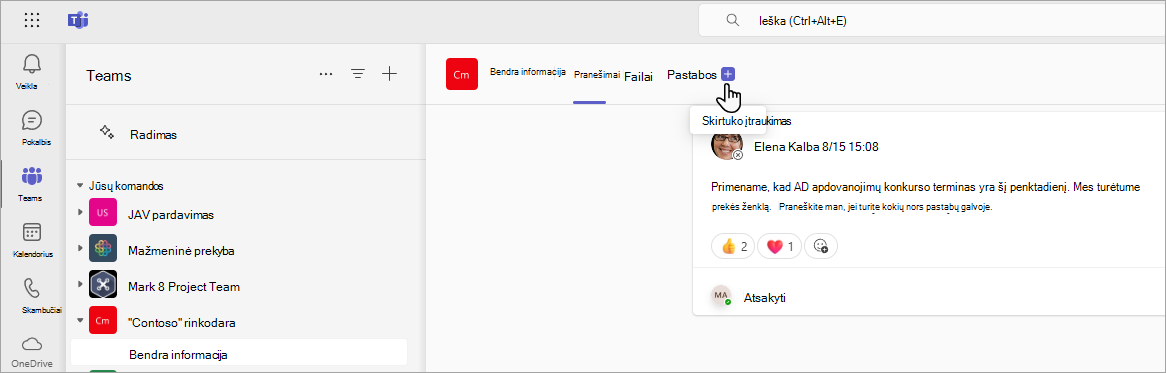Screen dimensions: 1166x373
Task: Click the Teams panel heading
Action: 109,76
